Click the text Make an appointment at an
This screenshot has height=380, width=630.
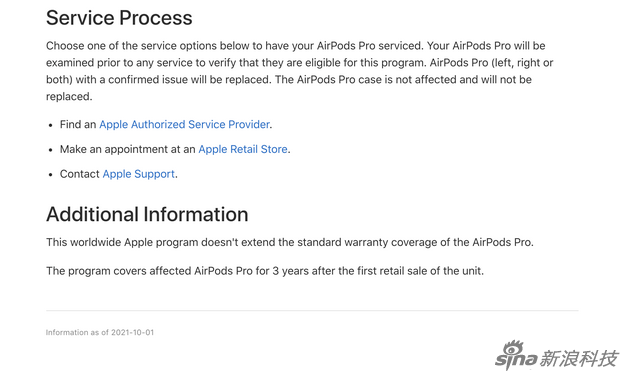pyautogui.click(x=127, y=149)
